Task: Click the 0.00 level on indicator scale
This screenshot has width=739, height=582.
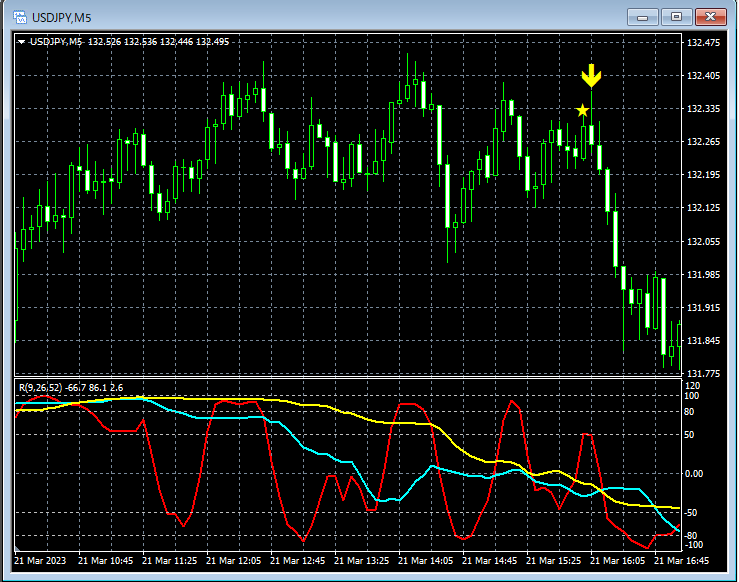Action: coord(696,473)
